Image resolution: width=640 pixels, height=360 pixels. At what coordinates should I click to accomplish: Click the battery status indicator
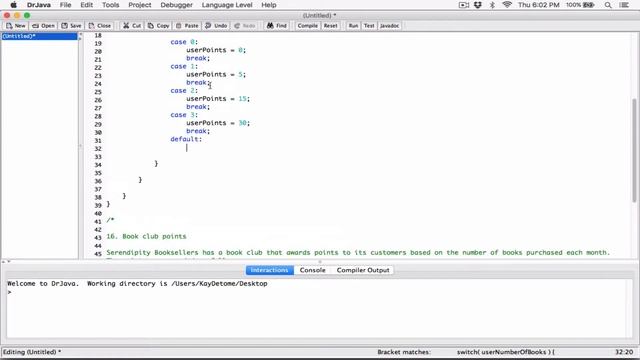pos(580,5)
